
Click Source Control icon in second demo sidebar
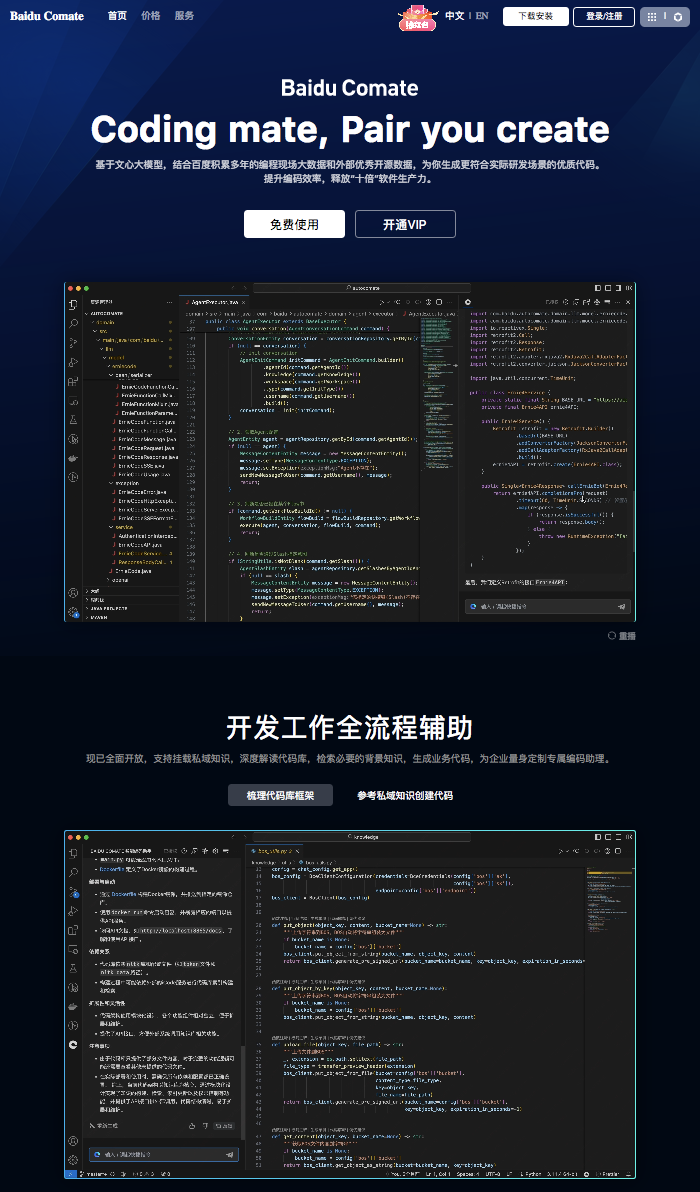pos(74,891)
